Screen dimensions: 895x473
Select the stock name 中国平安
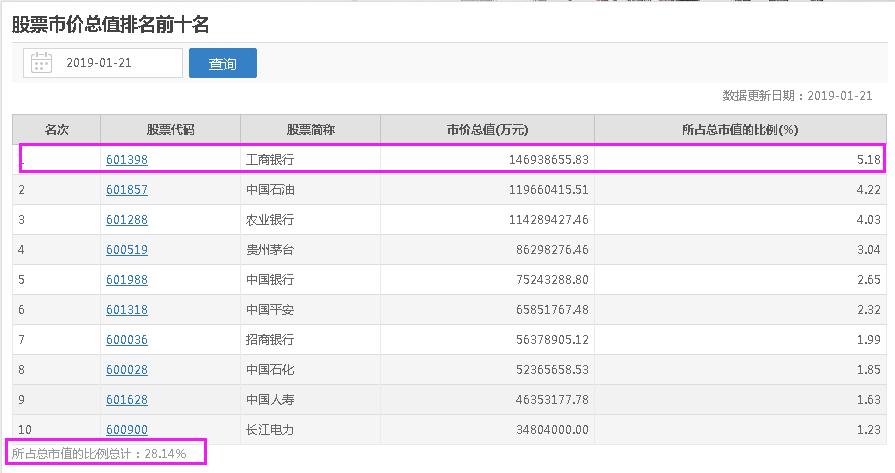[270, 310]
